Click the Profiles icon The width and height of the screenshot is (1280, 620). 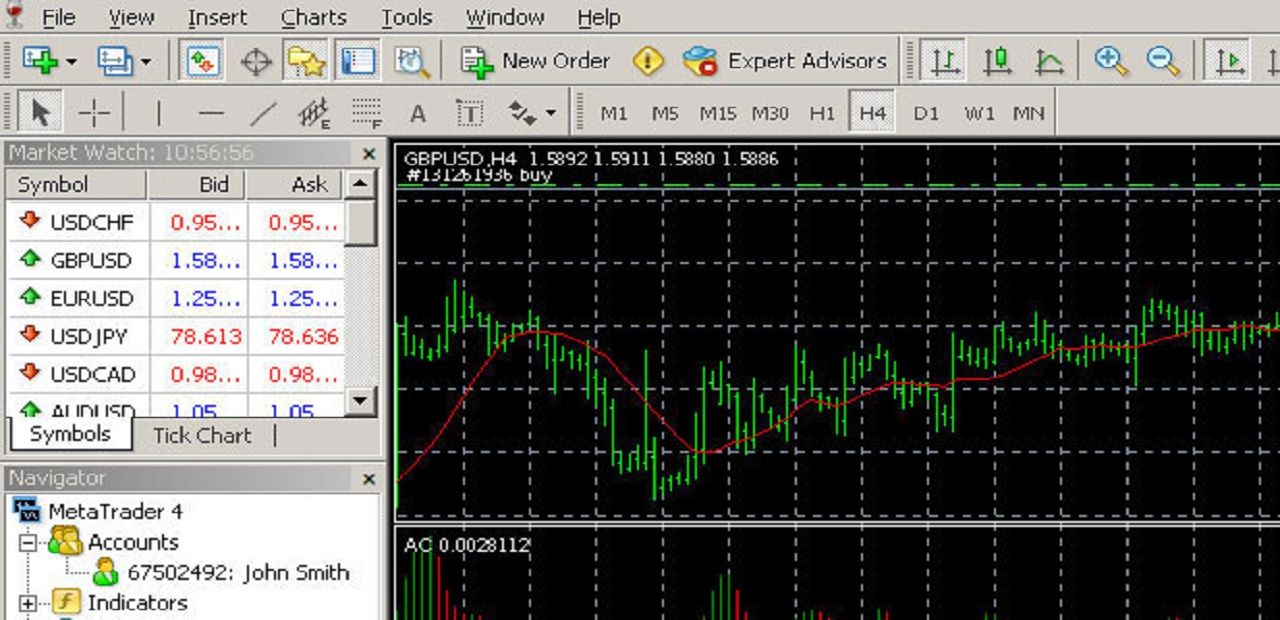(114, 61)
